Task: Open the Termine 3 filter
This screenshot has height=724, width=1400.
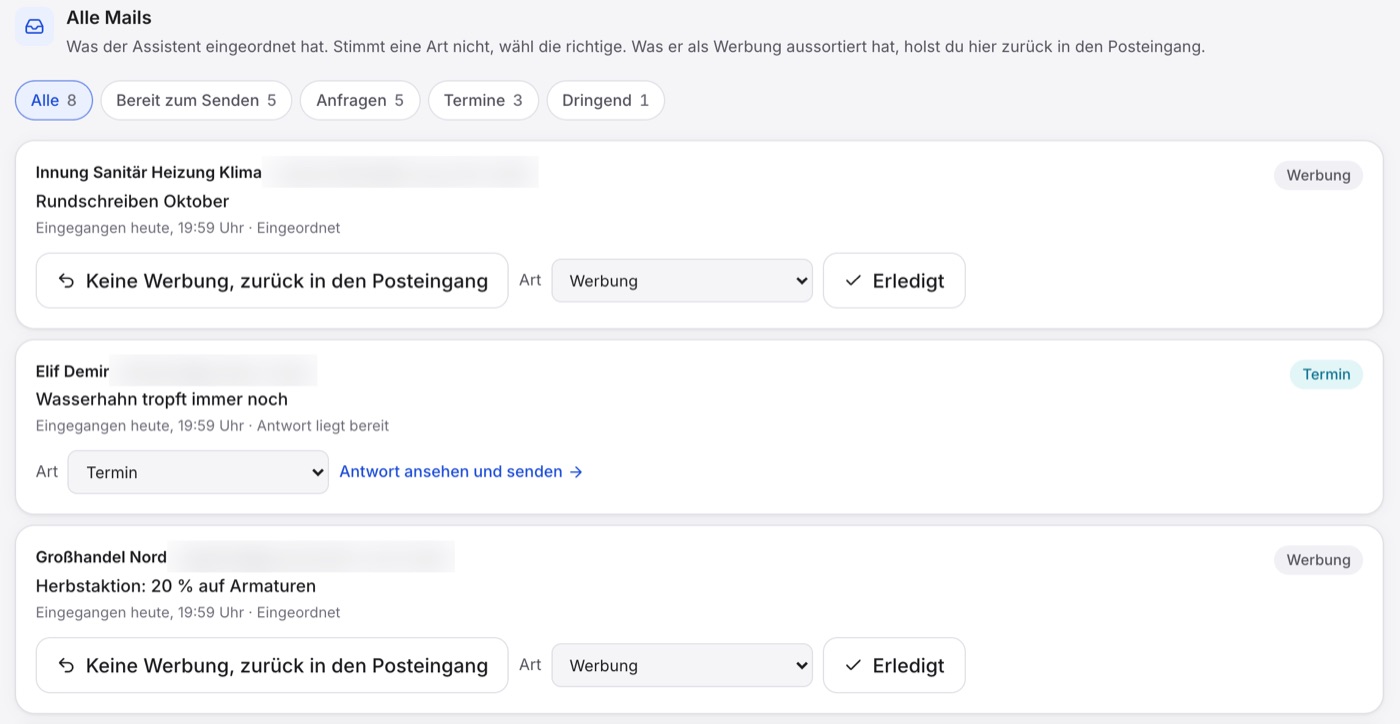Action: (483, 100)
